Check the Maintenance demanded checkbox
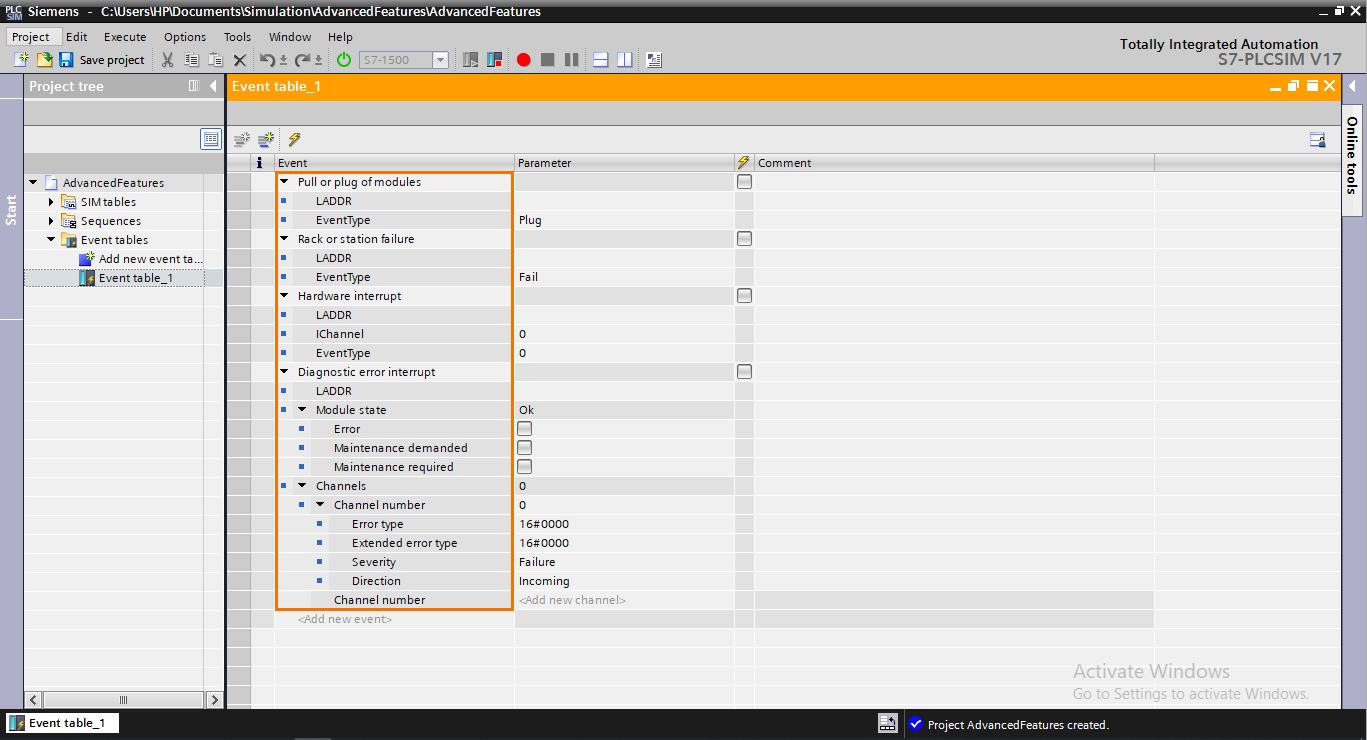Screen dimensions: 1367x740 [x=524, y=447]
